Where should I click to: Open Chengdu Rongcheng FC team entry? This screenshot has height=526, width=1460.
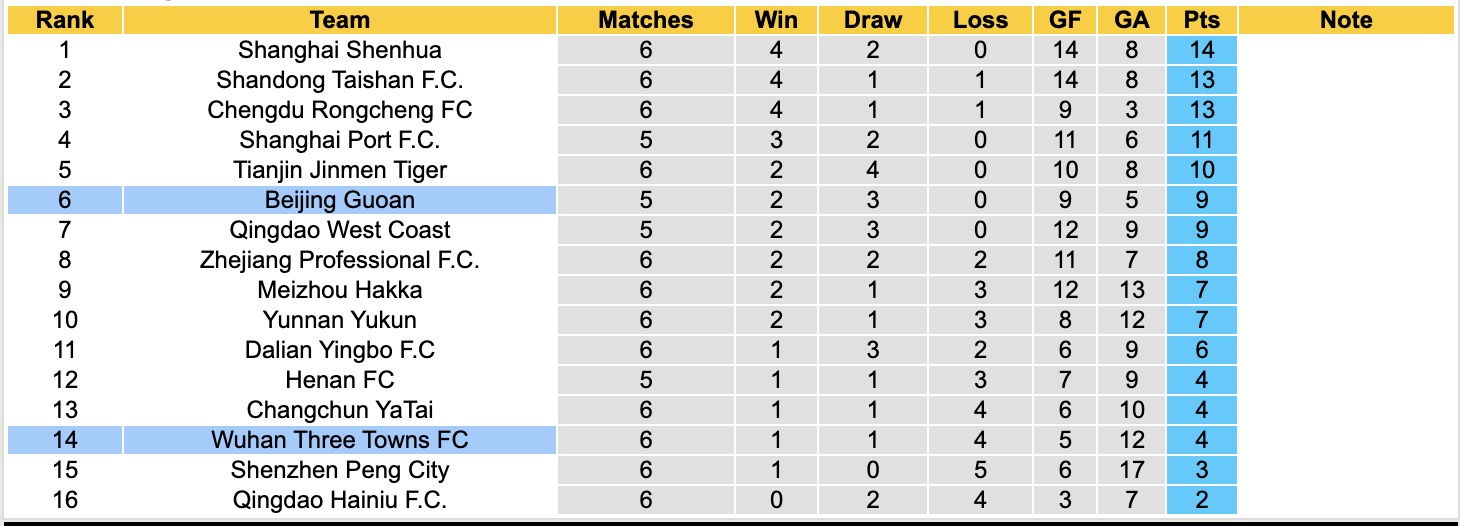[340, 110]
